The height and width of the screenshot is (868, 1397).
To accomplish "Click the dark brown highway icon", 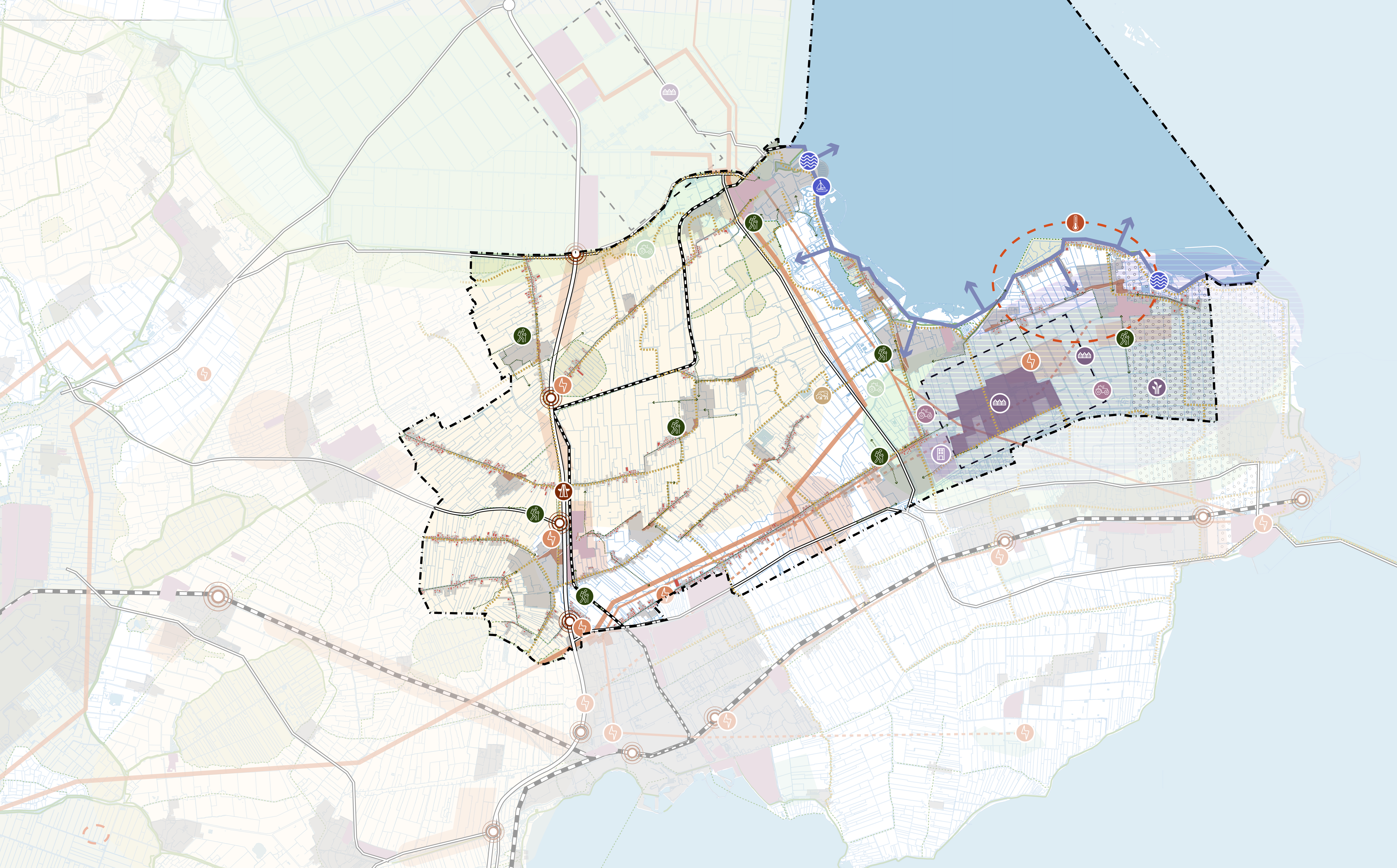I will click(564, 491).
